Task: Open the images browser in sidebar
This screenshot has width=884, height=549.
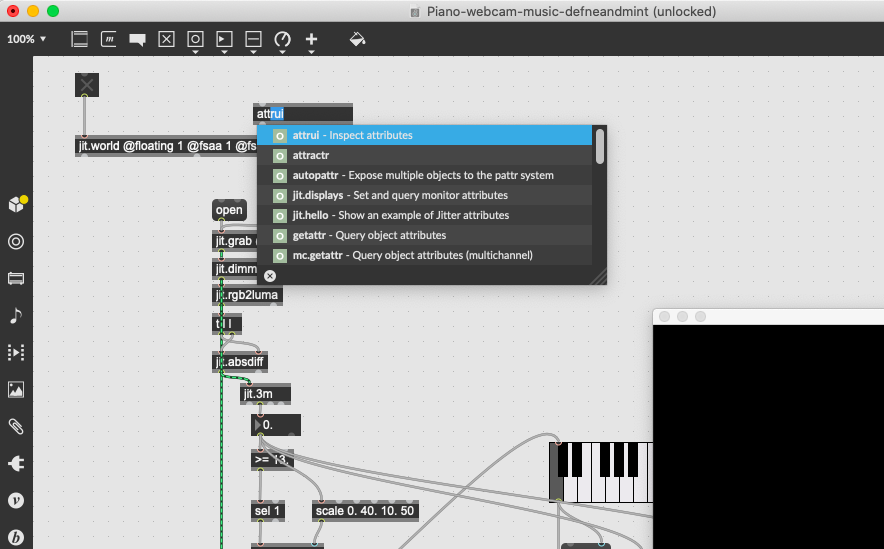Action: click(x=16, y=389)
